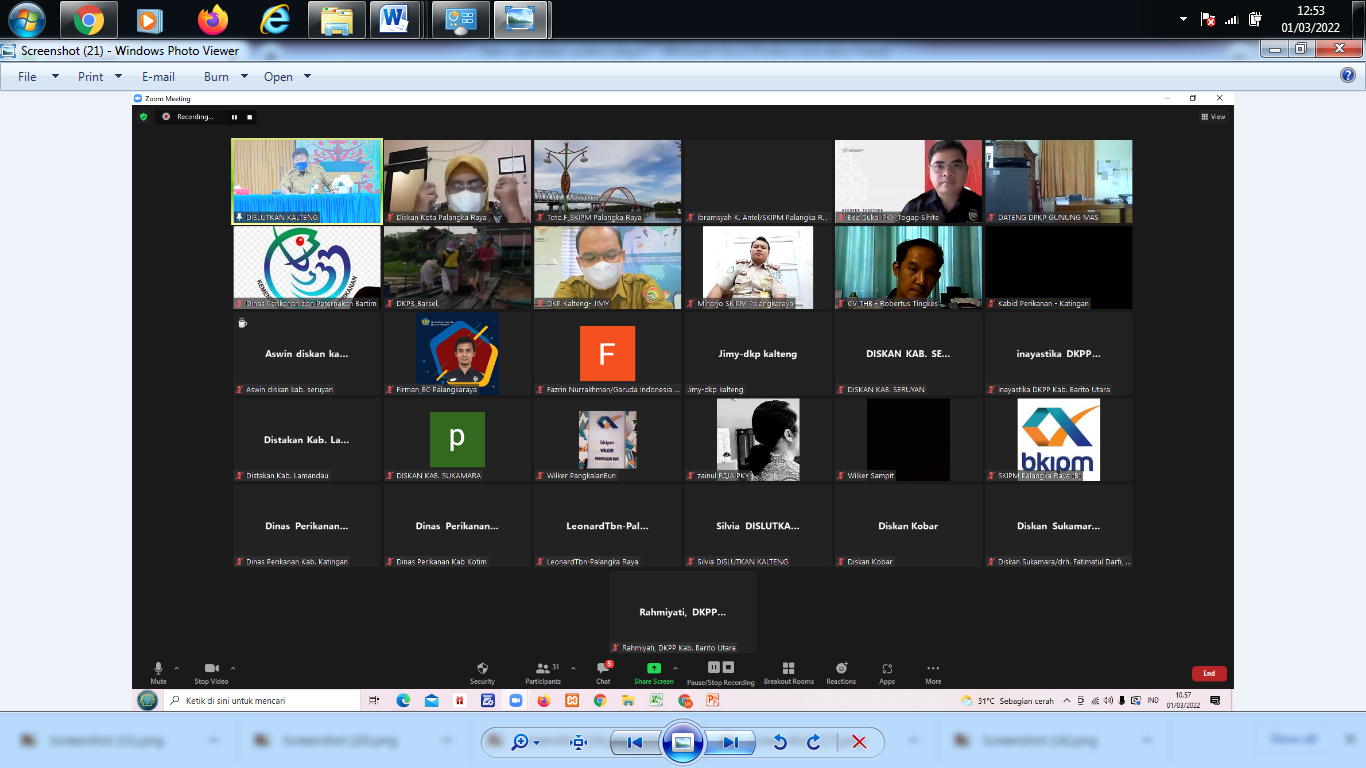Click the Ketik di sini untuk mencari box
This screenshot has height=768, width=1366.
click(x=264, y=701)
